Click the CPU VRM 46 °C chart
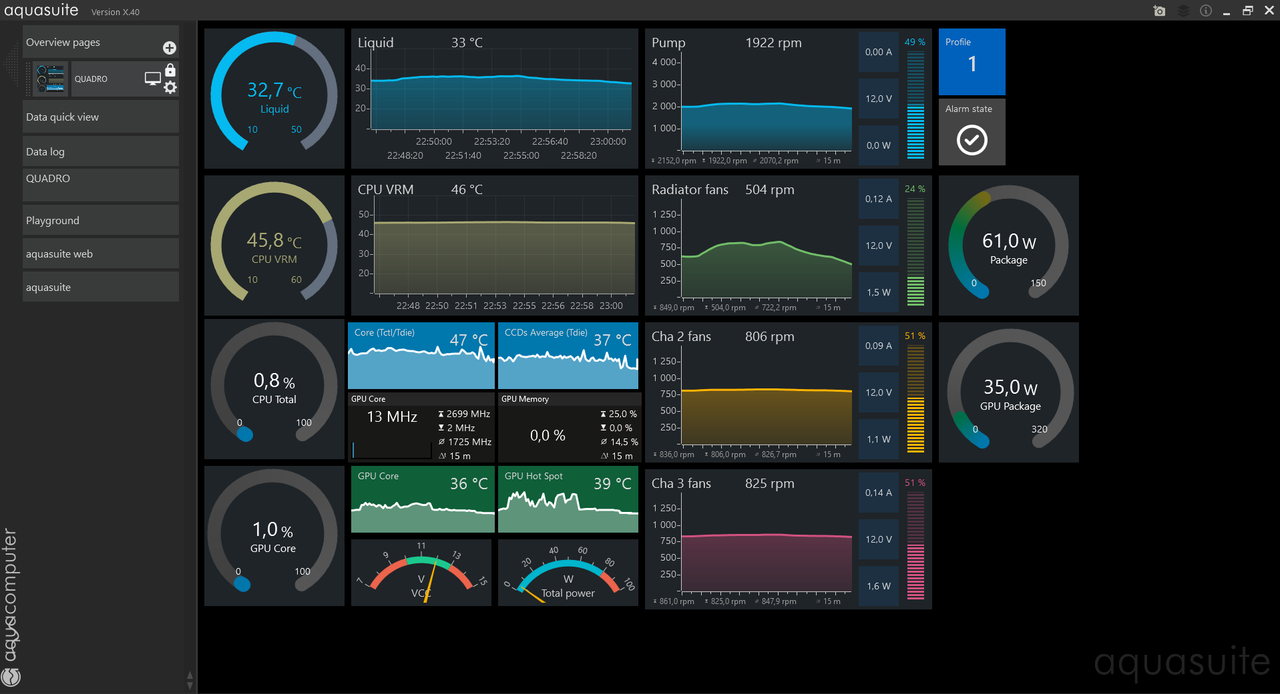Viewport: 1280px width, 694px height. (x=494, y=245)
